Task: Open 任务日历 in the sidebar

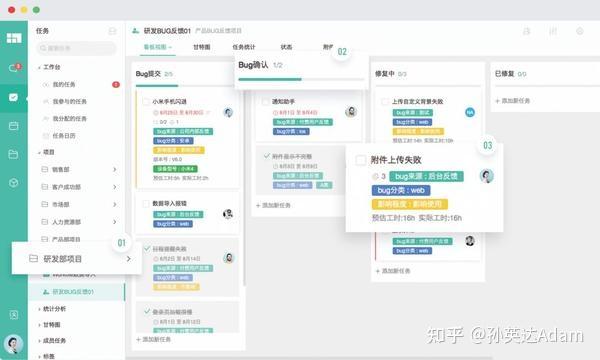Action: click(x=64, y=135)
